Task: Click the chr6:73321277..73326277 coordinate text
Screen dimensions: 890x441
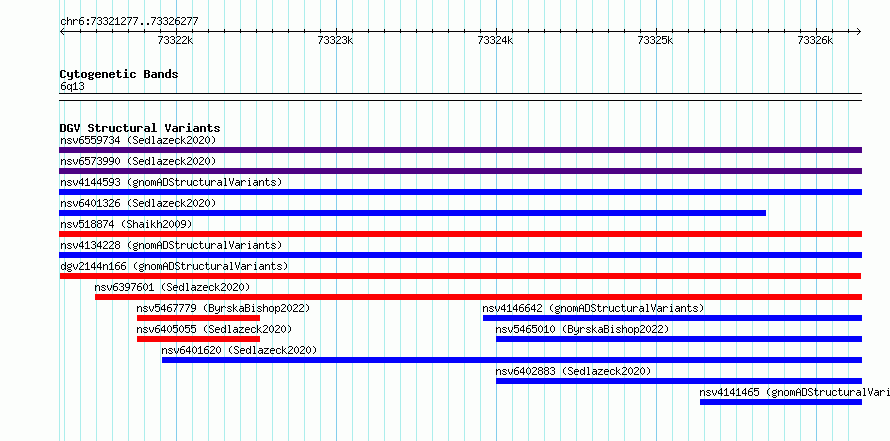Action: 129,22
